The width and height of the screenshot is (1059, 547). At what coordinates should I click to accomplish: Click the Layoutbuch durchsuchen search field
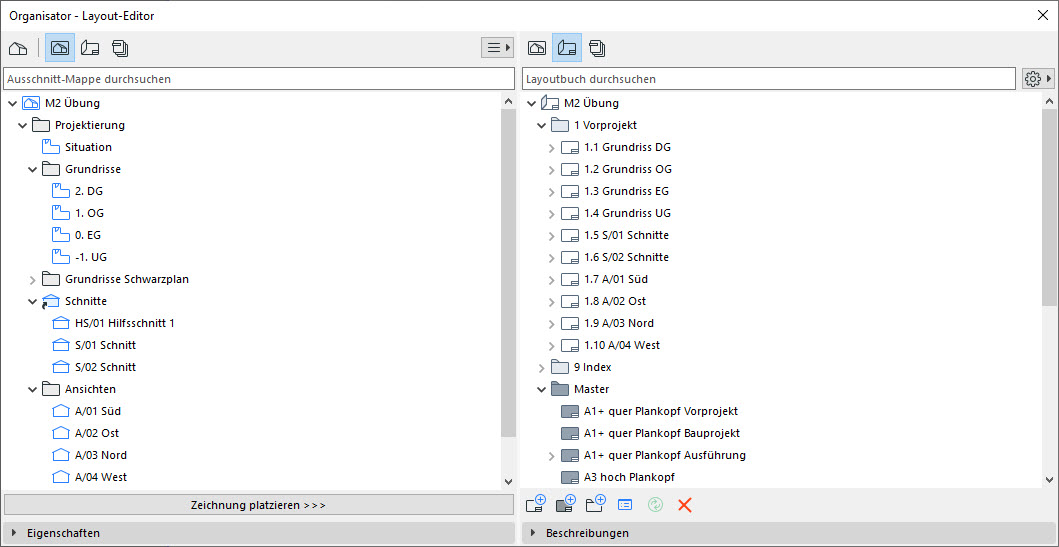[768, 78]
